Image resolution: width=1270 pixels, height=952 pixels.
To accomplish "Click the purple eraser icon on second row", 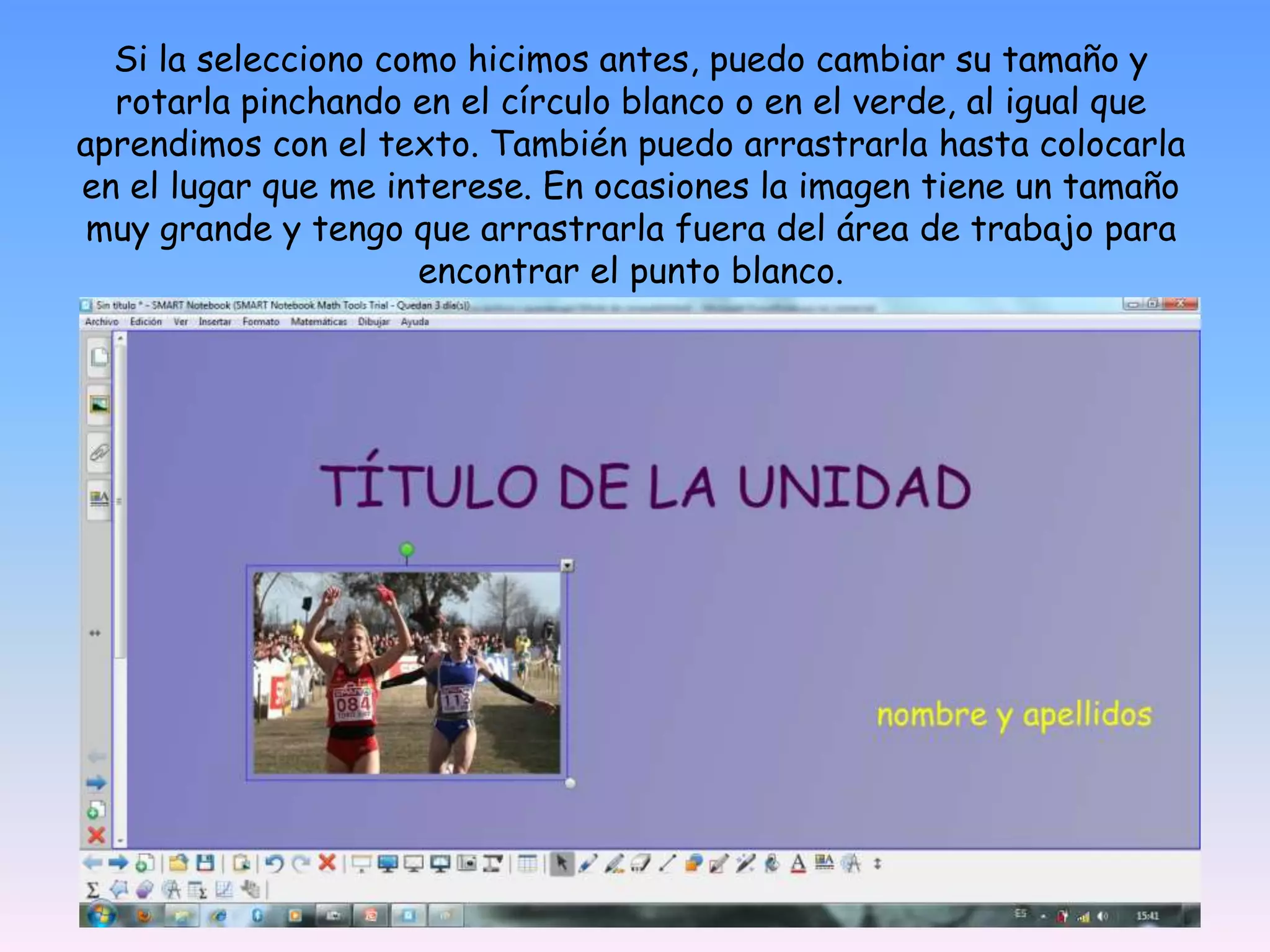I will coord(144,890).
